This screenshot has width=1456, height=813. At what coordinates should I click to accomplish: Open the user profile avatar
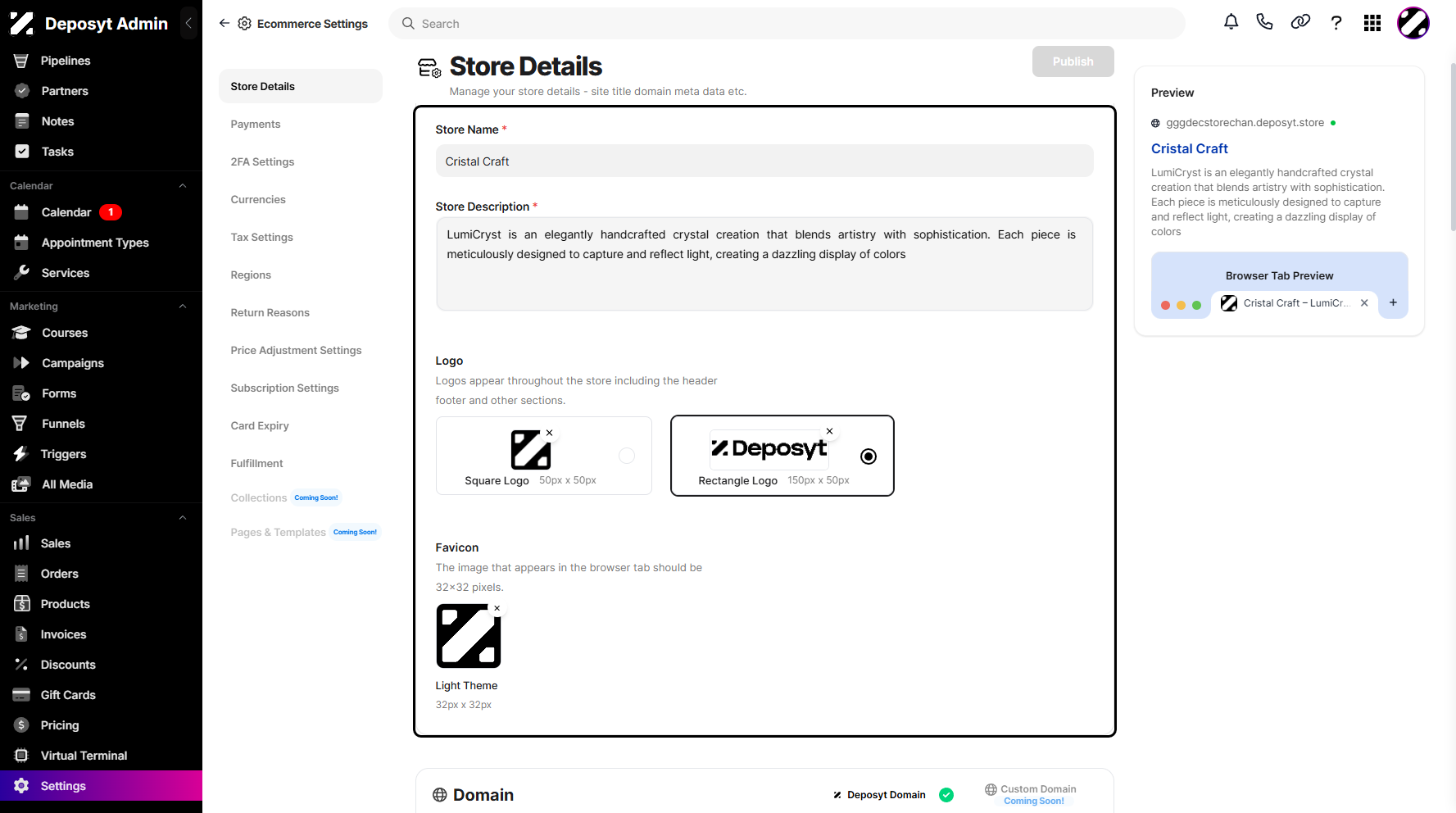click(x=1413, y=23)
